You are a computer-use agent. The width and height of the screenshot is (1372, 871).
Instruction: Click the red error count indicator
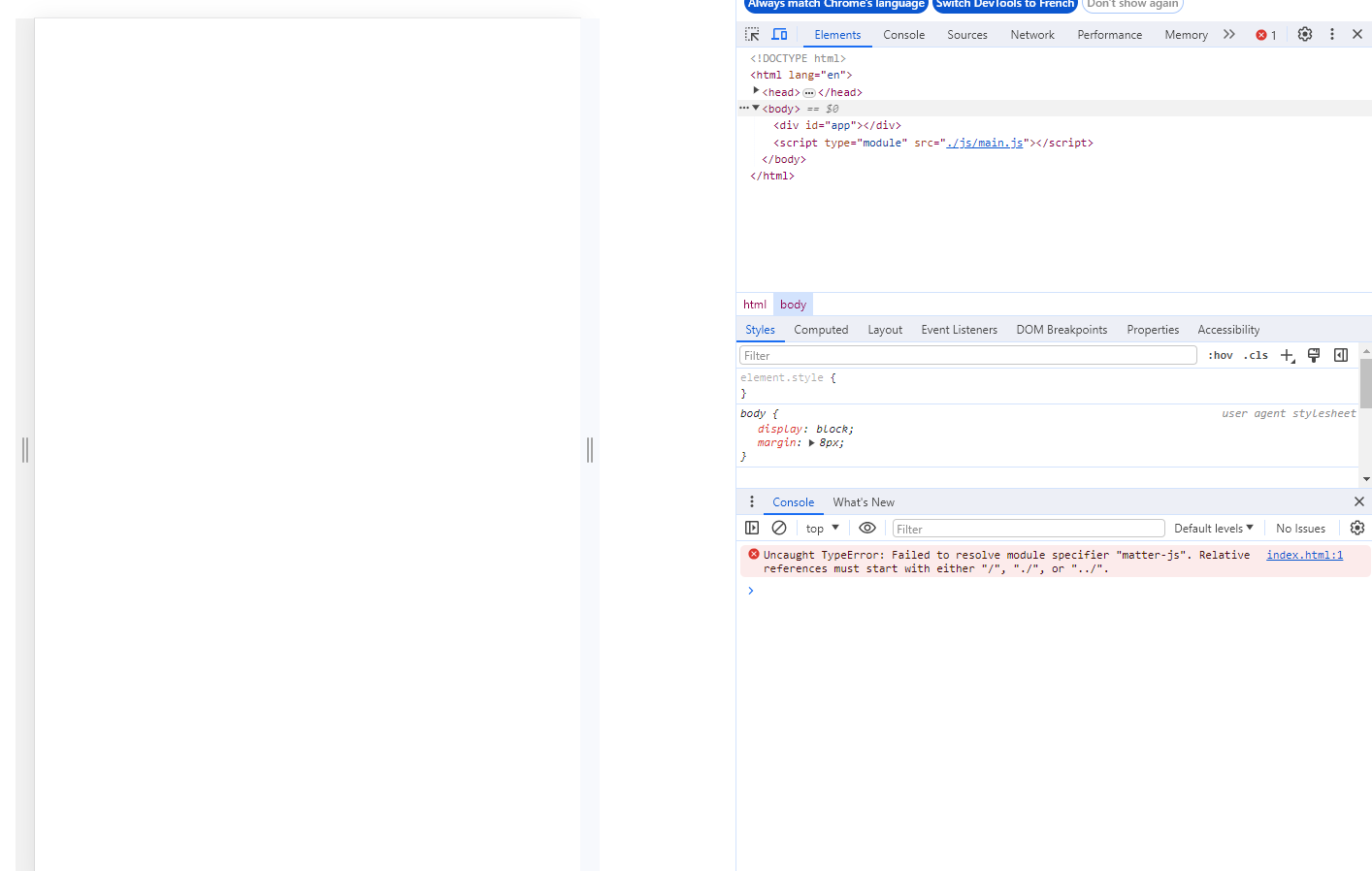point(1266,35)
